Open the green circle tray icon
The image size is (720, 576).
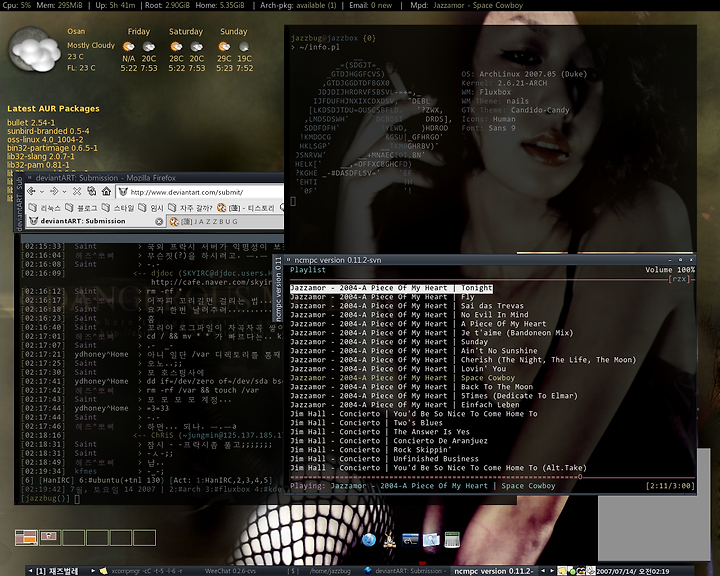(x=572, y=571)
